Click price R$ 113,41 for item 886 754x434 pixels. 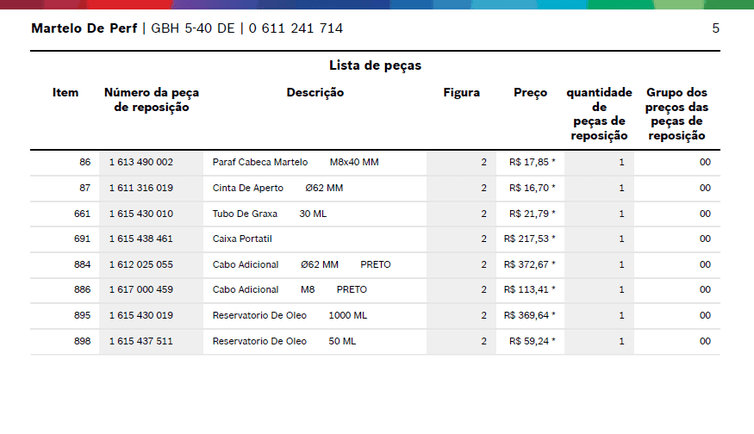531,290
